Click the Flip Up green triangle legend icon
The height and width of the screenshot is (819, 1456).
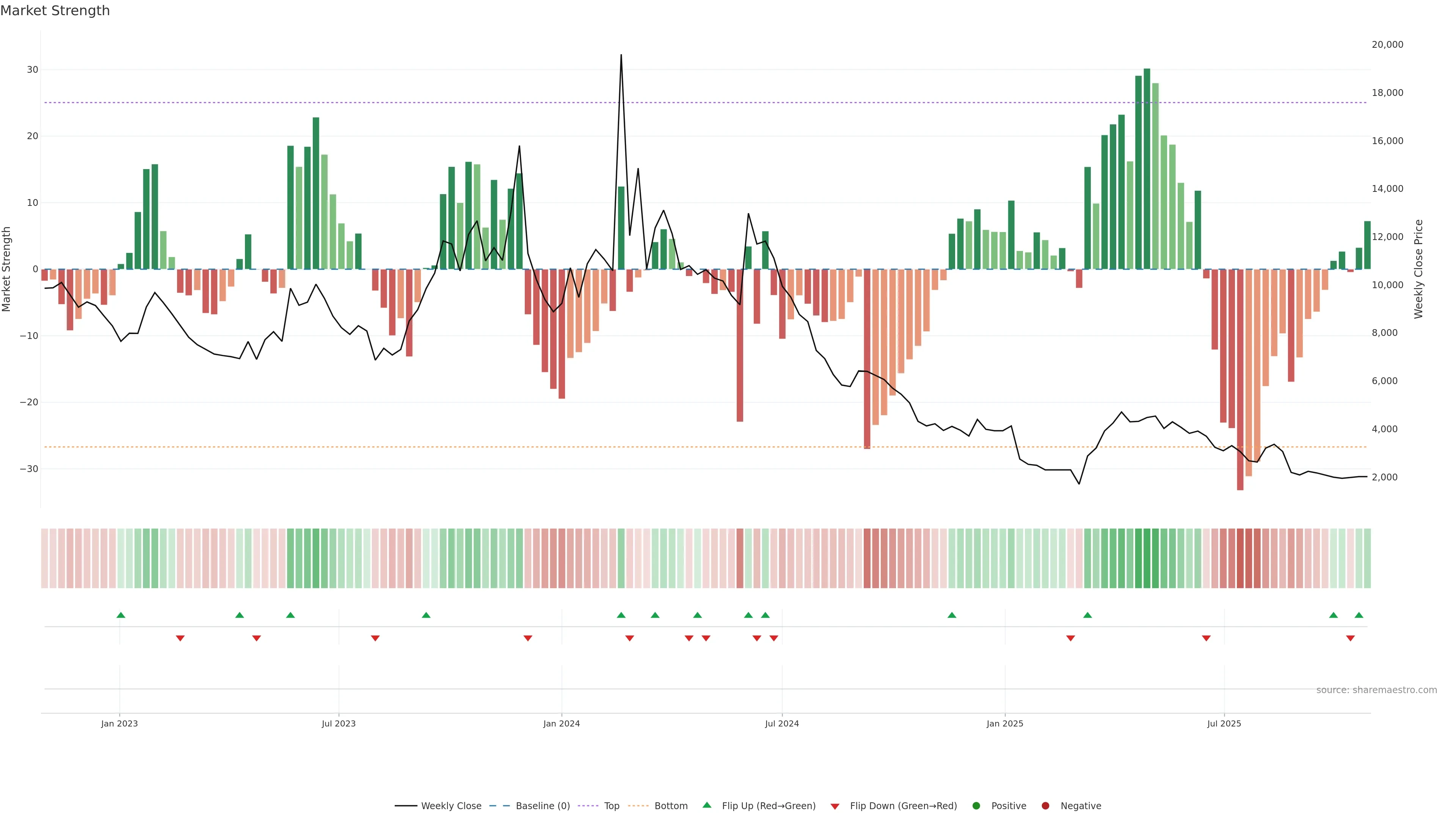pos(706,805)
